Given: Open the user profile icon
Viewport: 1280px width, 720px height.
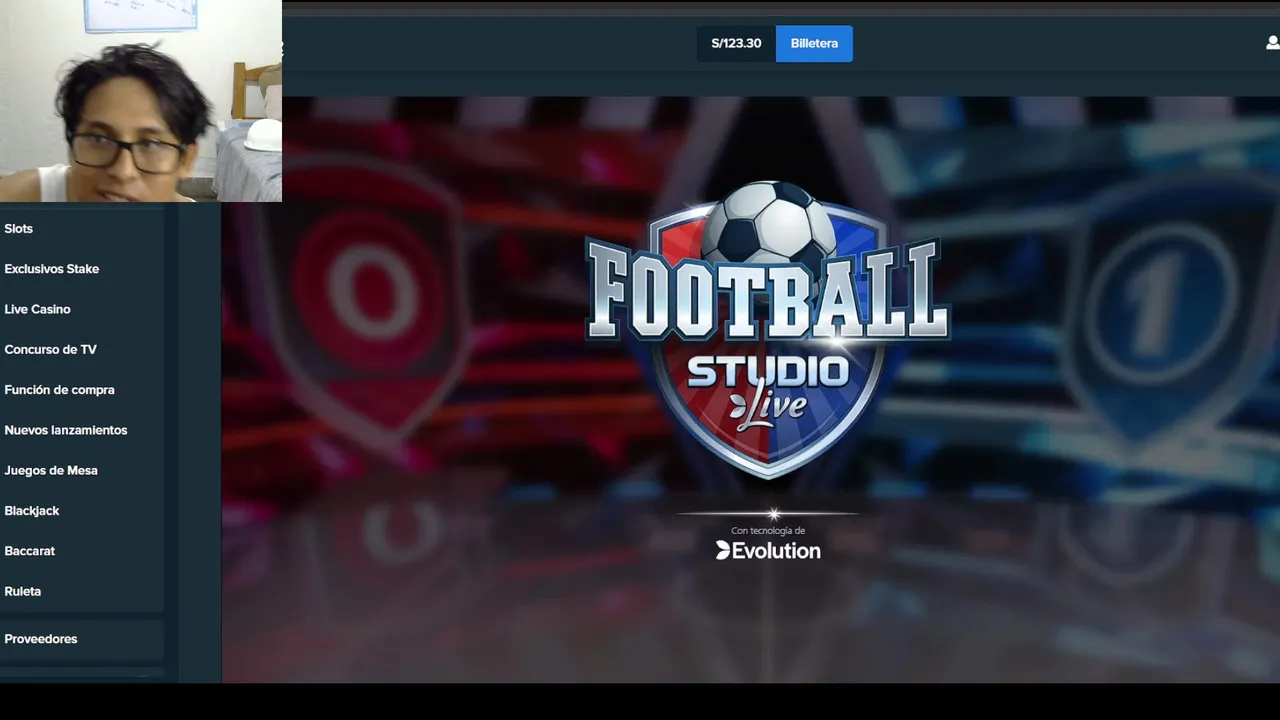Looking at the screenshot, I should (1272, 43).
